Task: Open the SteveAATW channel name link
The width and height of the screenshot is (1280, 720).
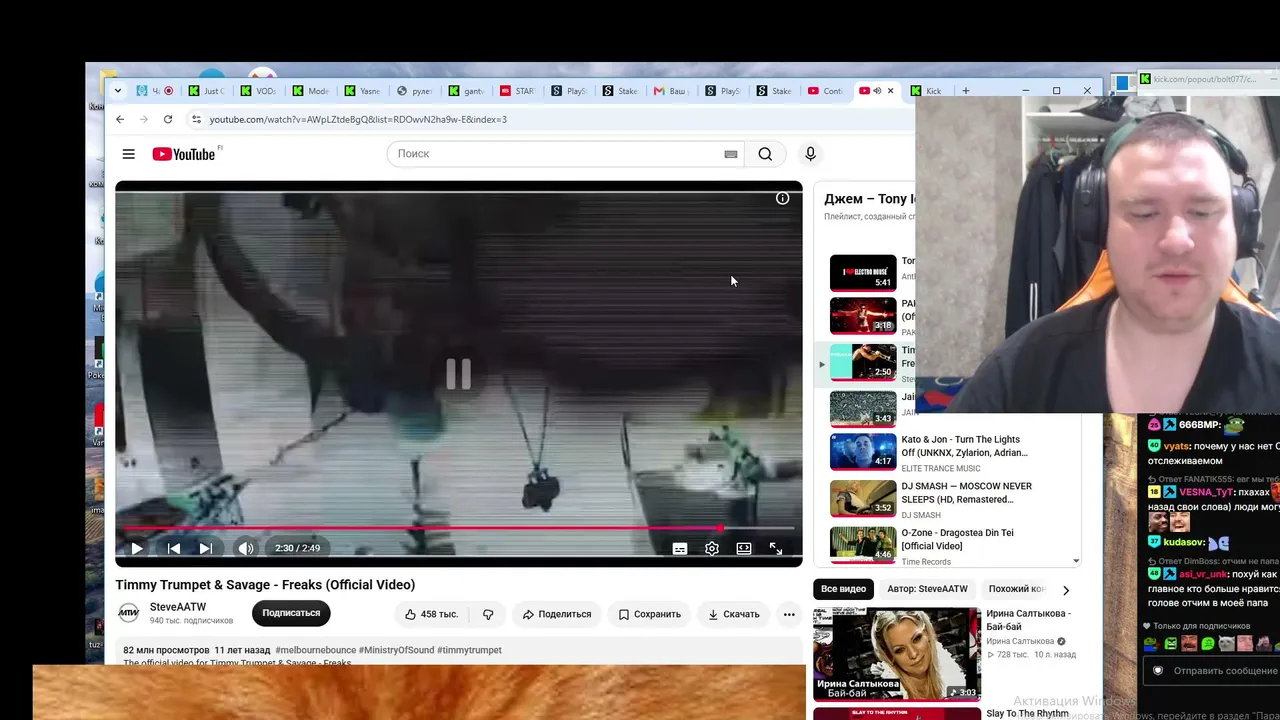Action: coord(178,607)
